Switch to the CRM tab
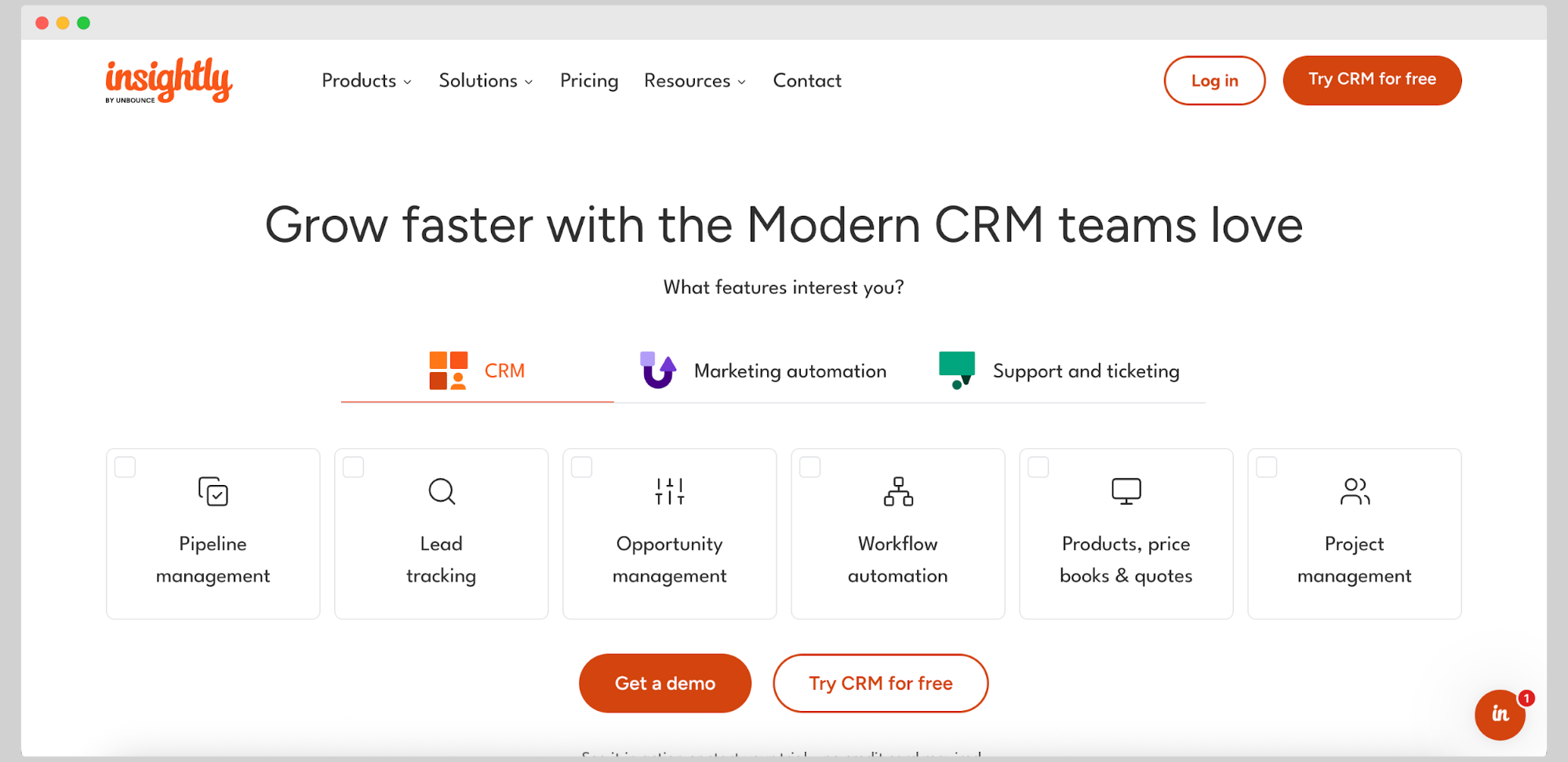Viewport: 1568px width, 762px height. [x=477, y=370]
